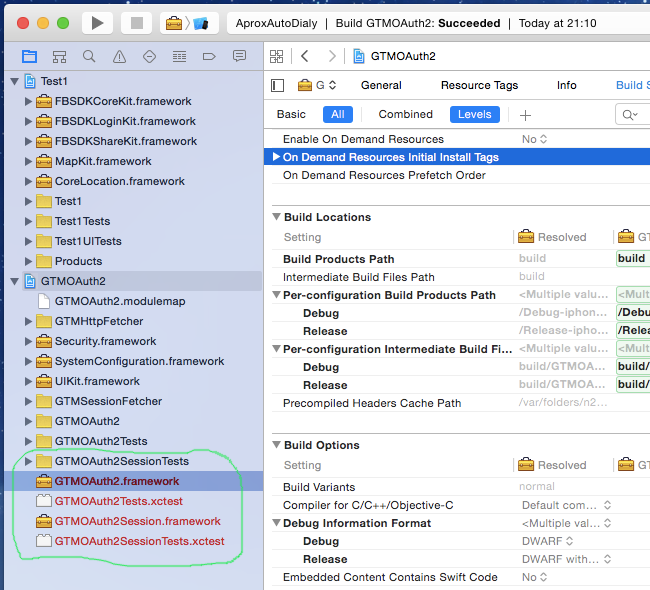Go back with the editor back arrow
Viewport: 650px width, 590px height.
pyautogui.click(x=305, y=57)
